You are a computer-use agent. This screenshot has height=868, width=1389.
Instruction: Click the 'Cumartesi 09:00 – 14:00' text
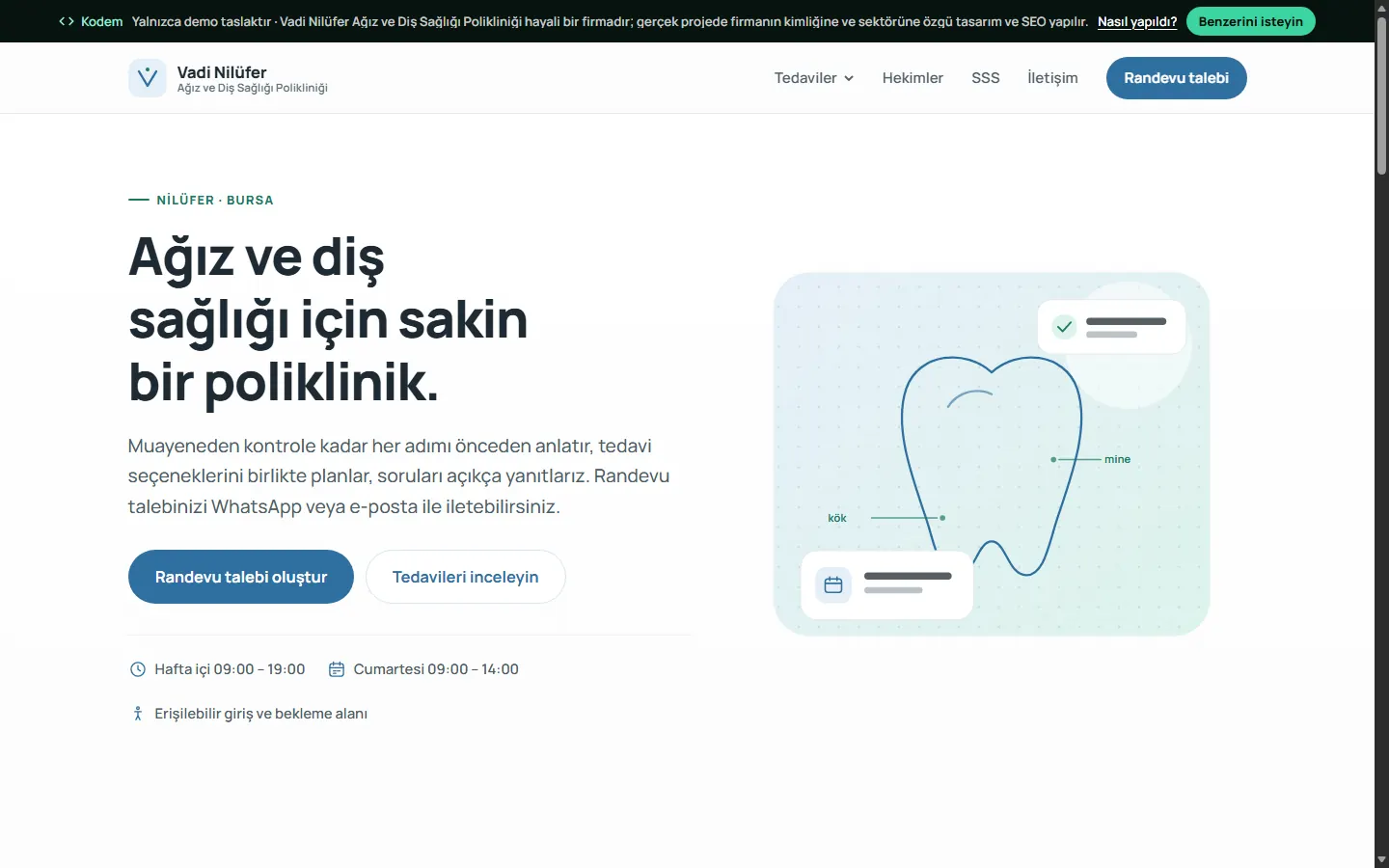[x=436, y=669]
